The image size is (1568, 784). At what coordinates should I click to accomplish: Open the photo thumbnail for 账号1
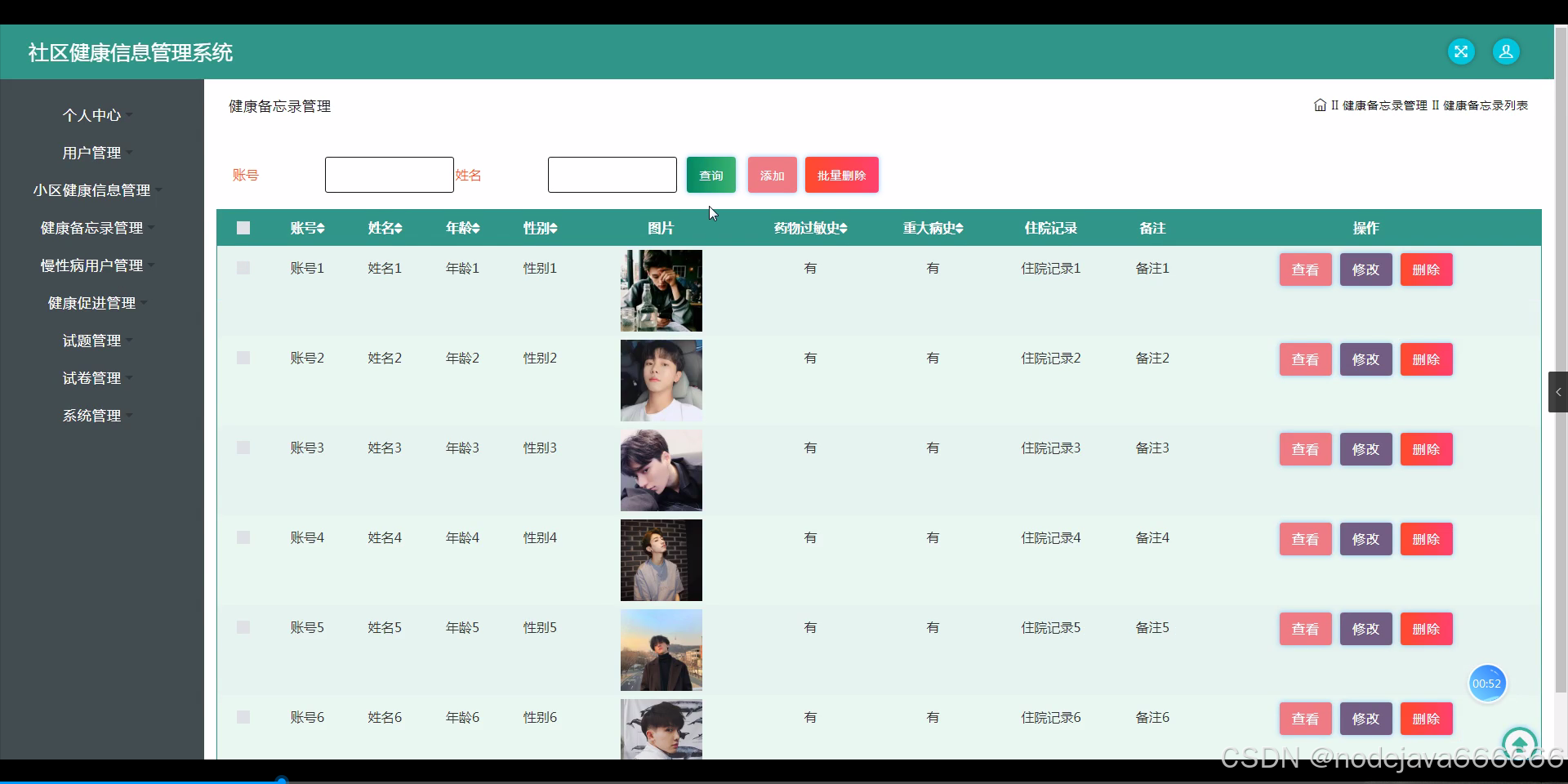[x=661, y=291]
